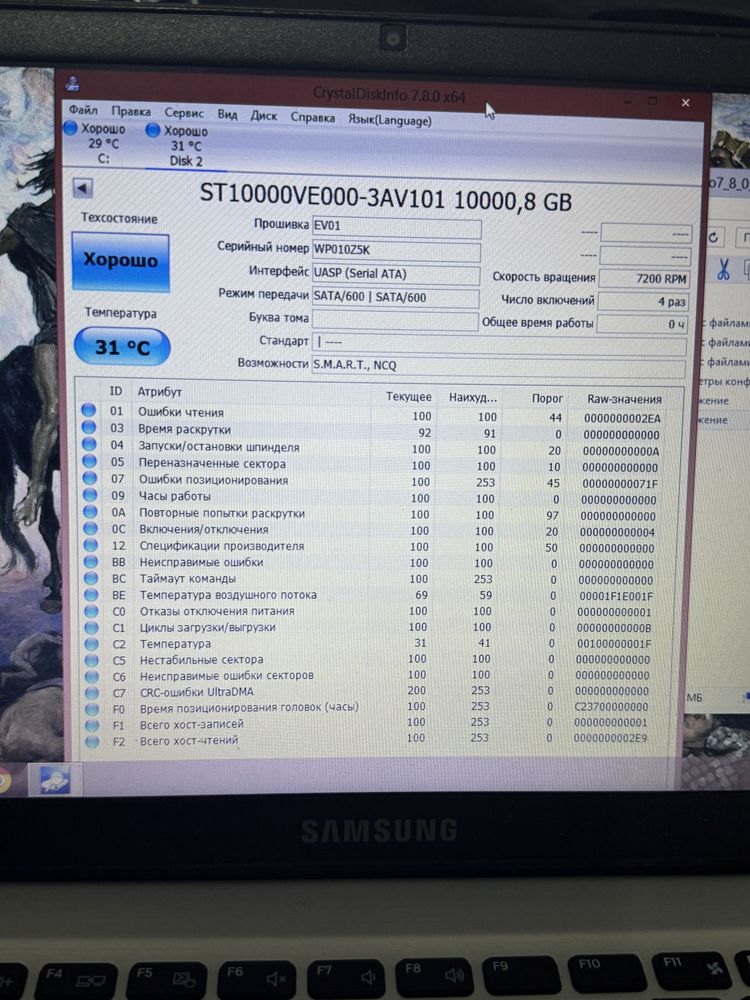The image size is (750, 1000).
Task: Click the Raw-значения column header
Action: pyautogui.click(x=624, y=399)
